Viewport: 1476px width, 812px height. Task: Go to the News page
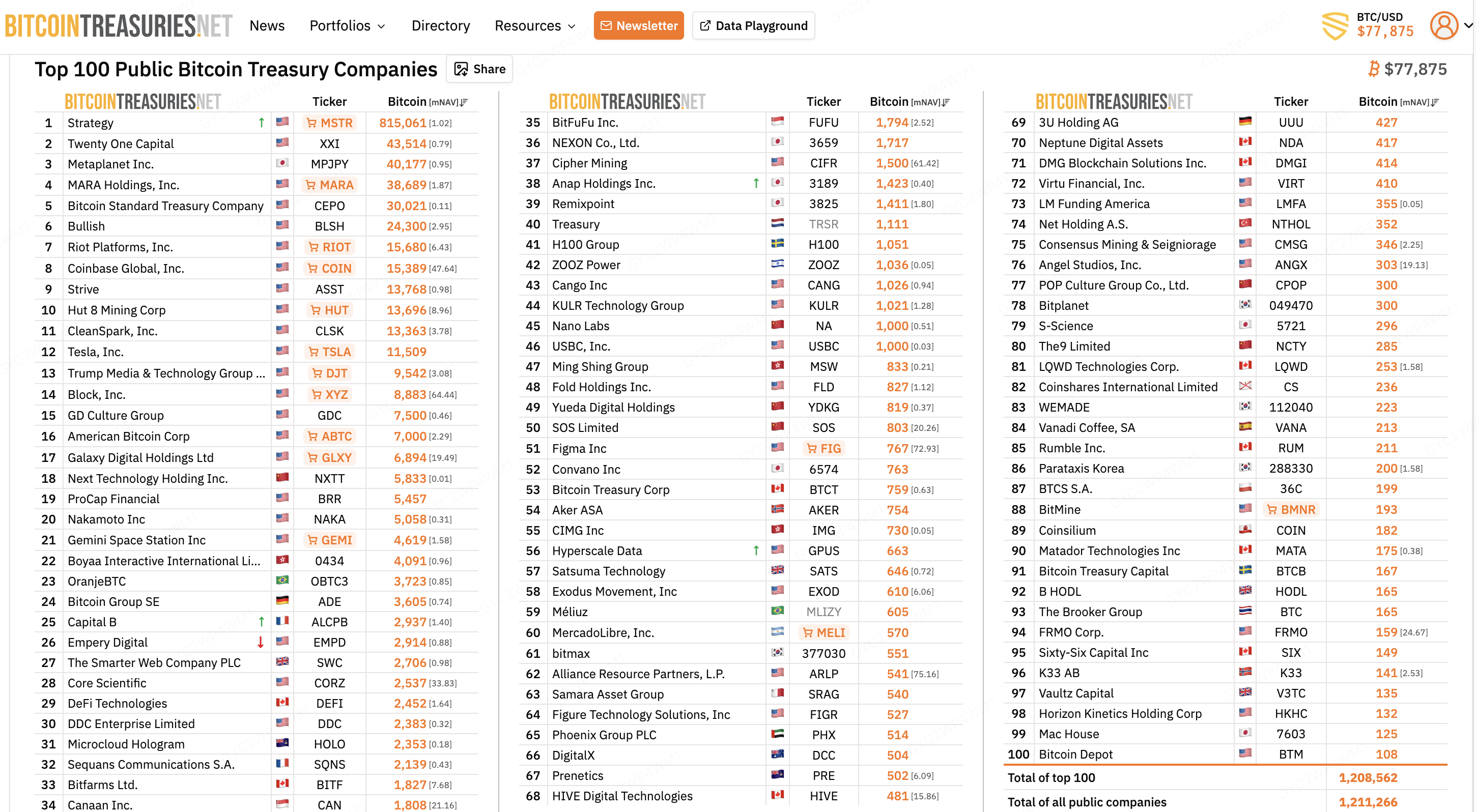pyautogui.click(x=267, y=26)
